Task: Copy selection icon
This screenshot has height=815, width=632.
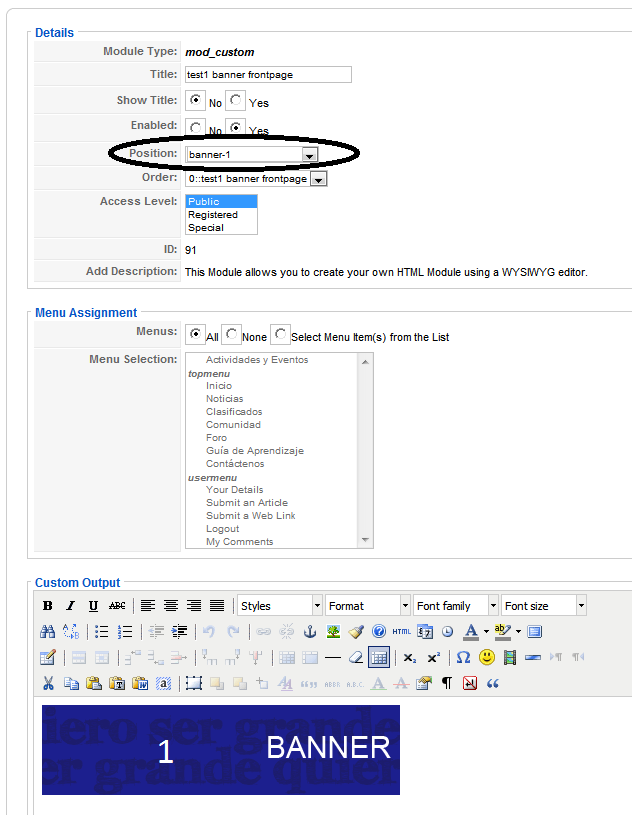Action: click(71, 683)
